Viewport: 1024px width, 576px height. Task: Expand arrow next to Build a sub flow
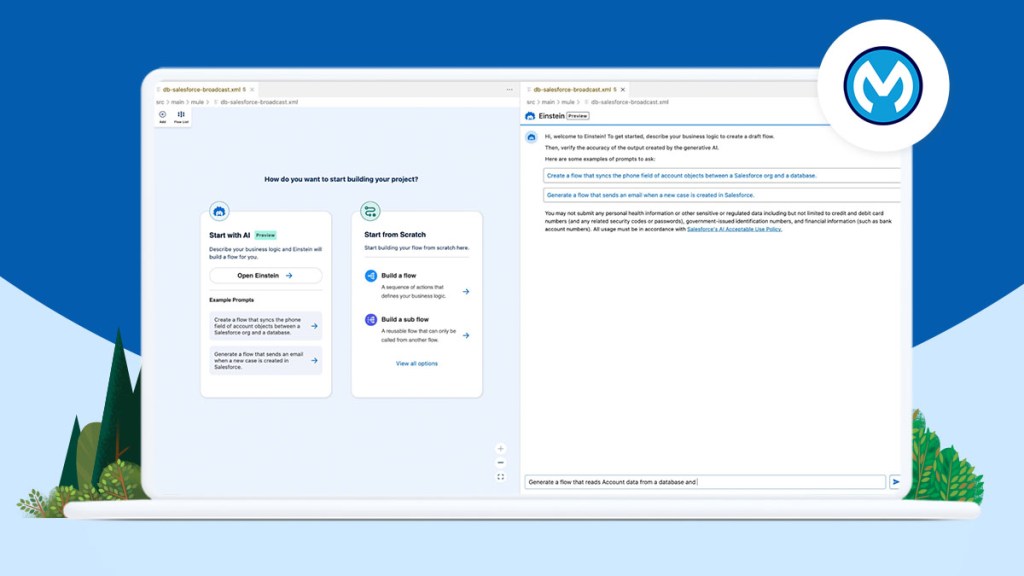pos(466,335)
